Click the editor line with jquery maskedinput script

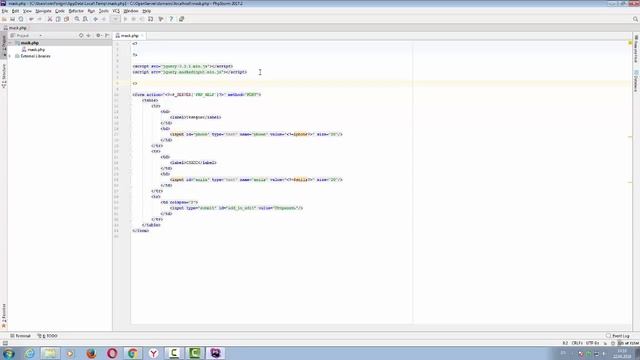point(190,72)
